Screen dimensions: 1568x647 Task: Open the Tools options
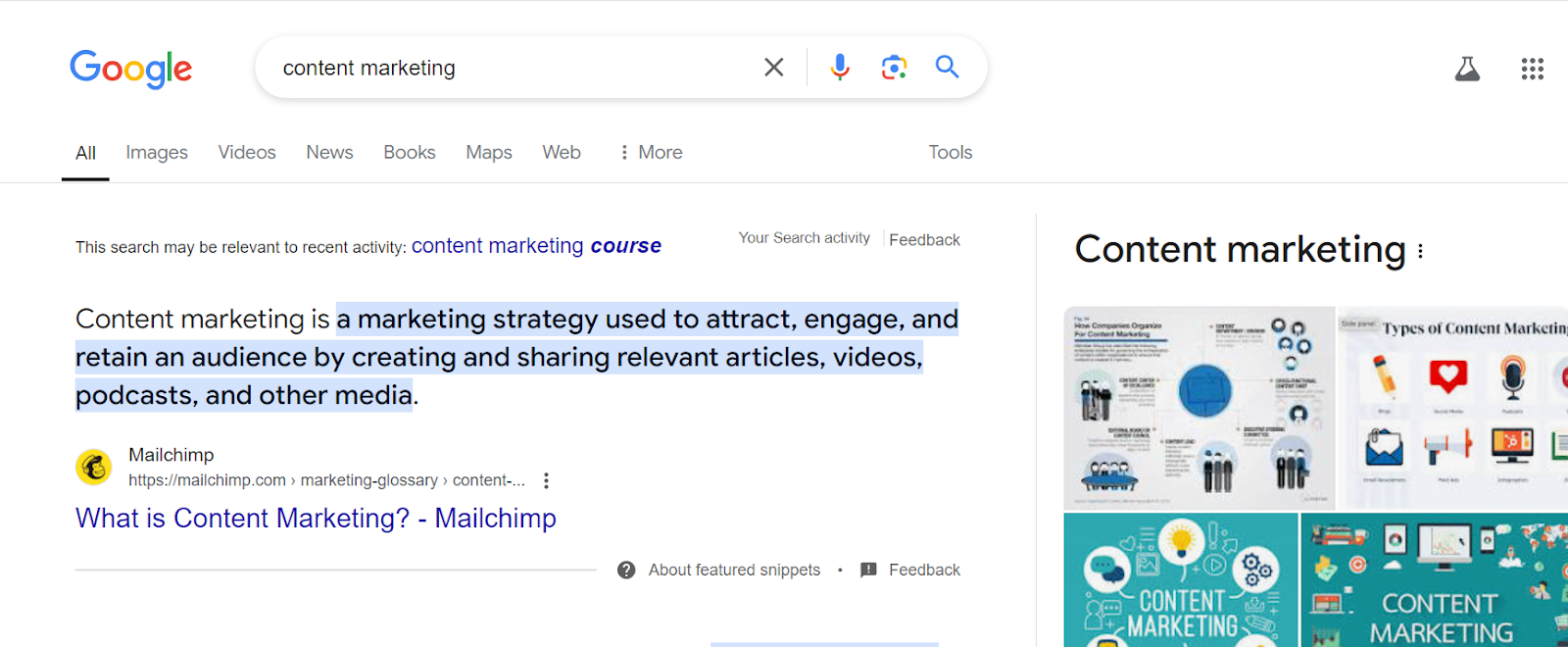coord(951,152)
